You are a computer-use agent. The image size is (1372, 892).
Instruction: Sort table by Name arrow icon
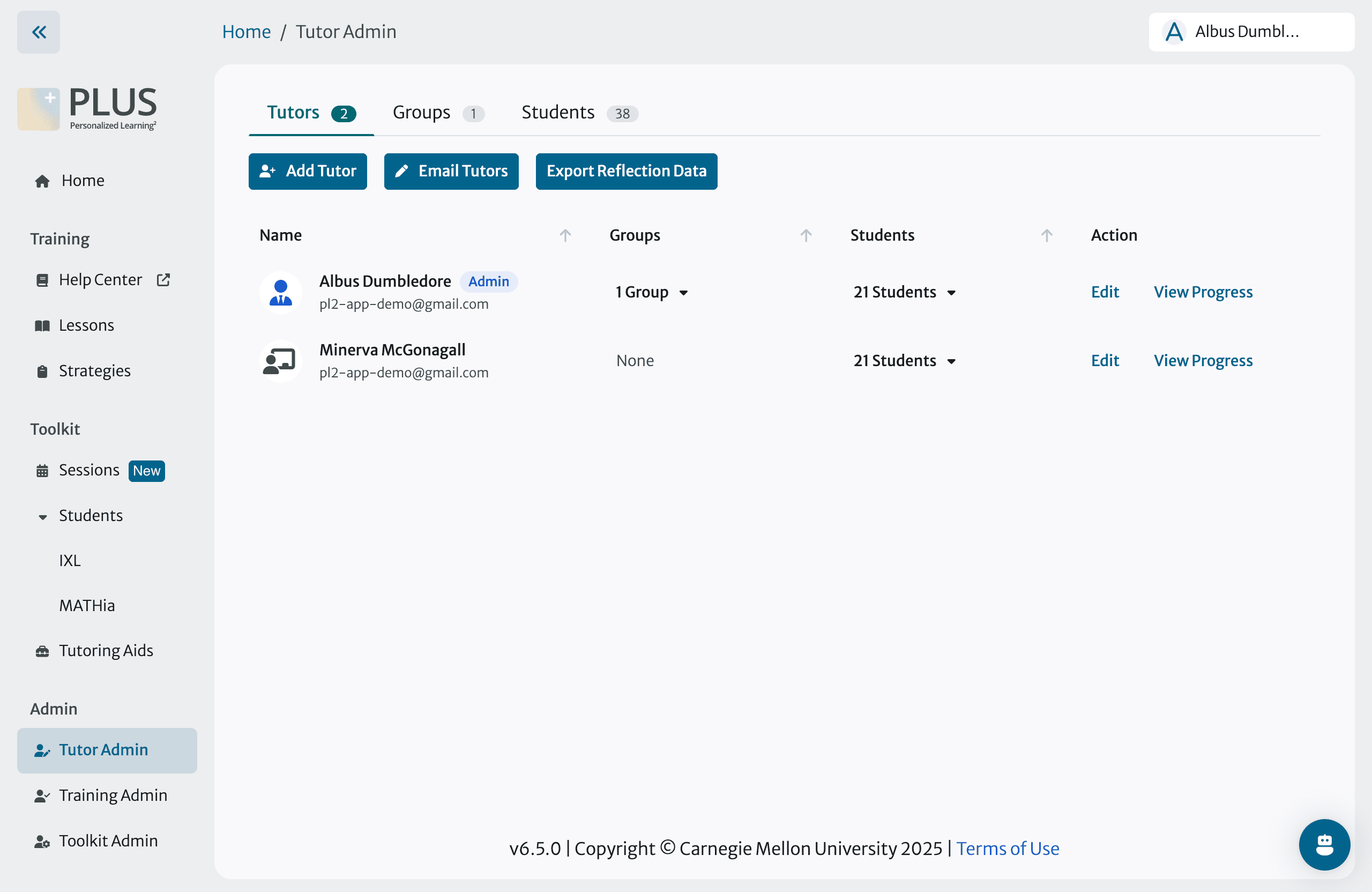pyautogui.click(x=565, y=235)
